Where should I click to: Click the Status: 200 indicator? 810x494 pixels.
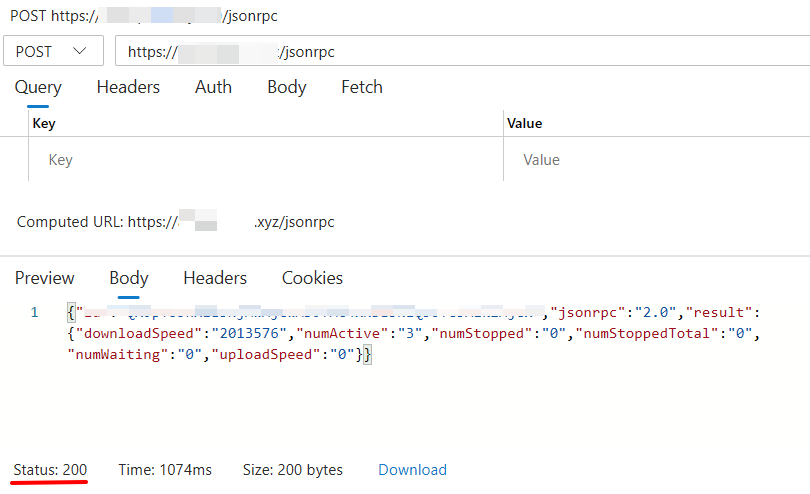coord(50,470)
